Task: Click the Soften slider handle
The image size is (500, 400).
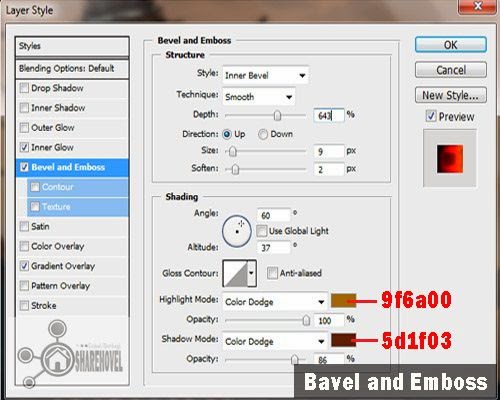Action: [235, 169]
